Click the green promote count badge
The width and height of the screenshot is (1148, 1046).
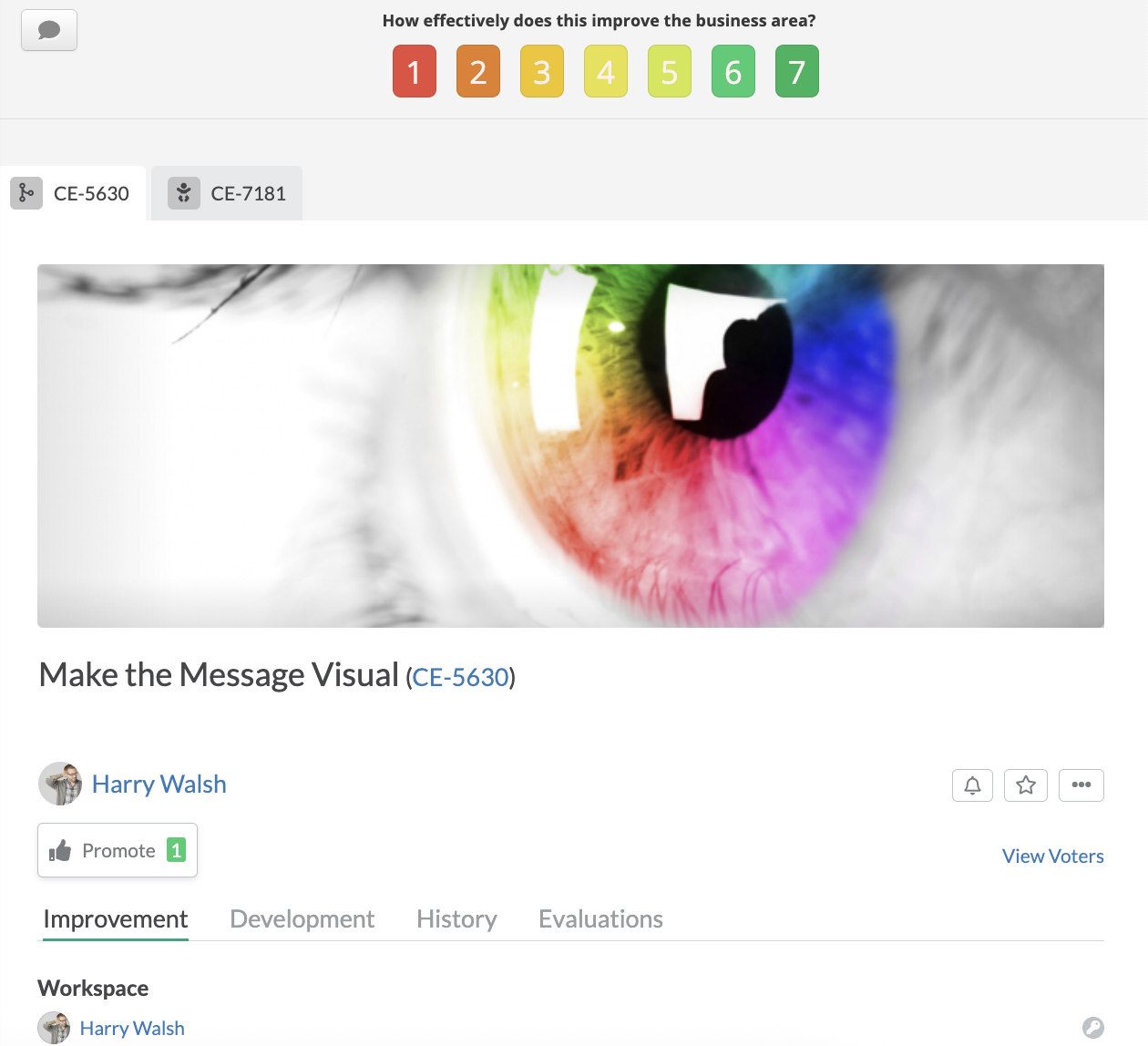coord(177,850)
